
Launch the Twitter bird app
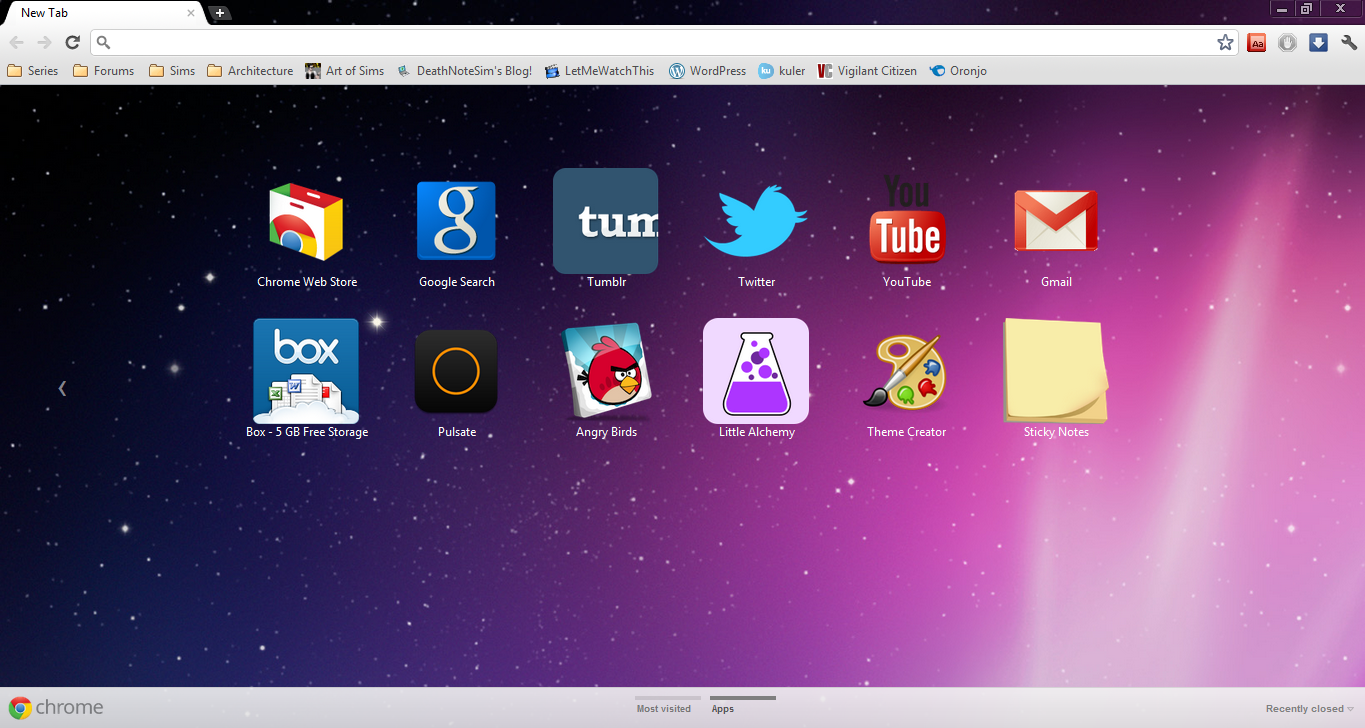pos(756,221)
